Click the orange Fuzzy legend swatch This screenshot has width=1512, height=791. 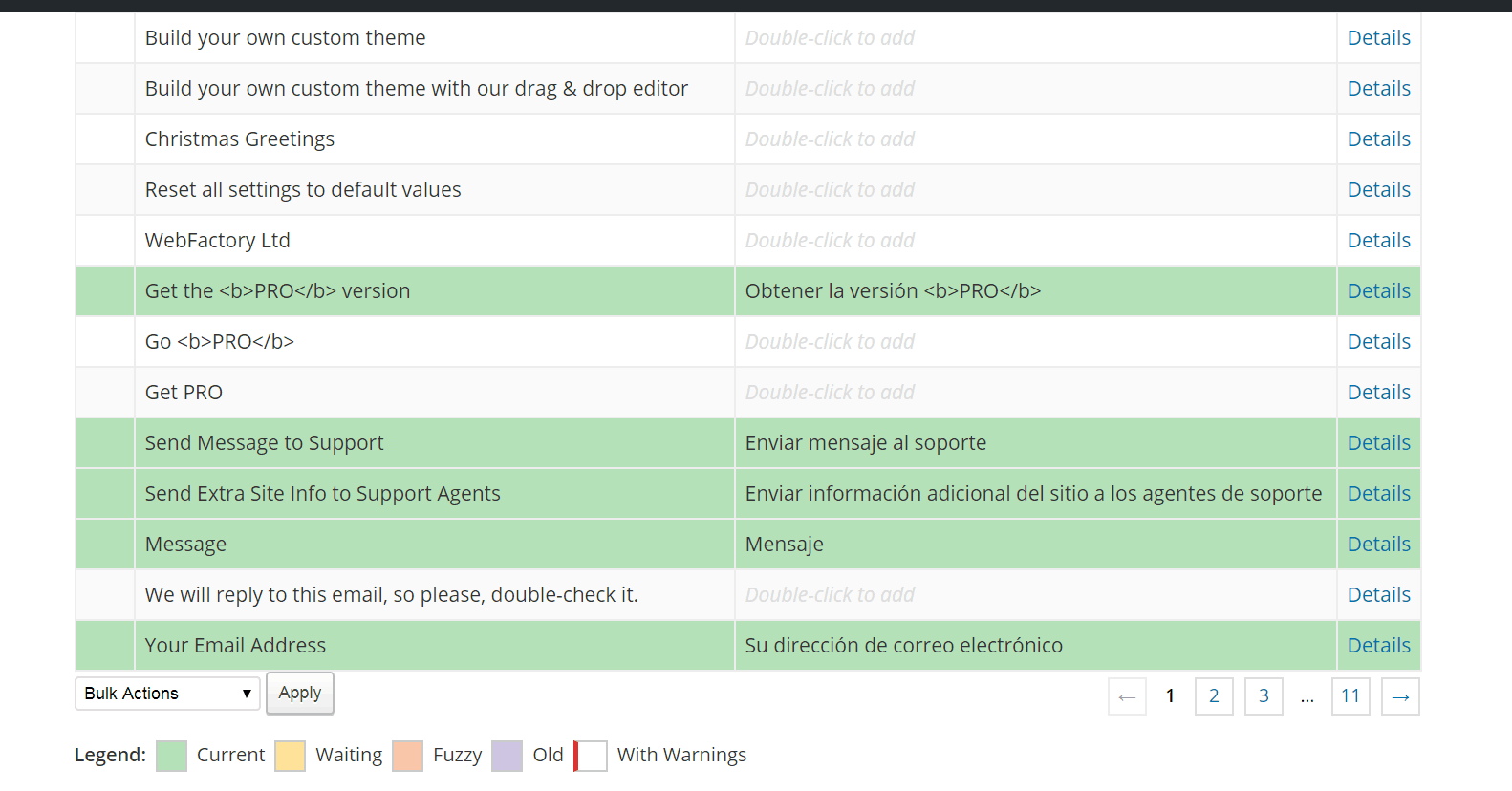click(407, 755)
